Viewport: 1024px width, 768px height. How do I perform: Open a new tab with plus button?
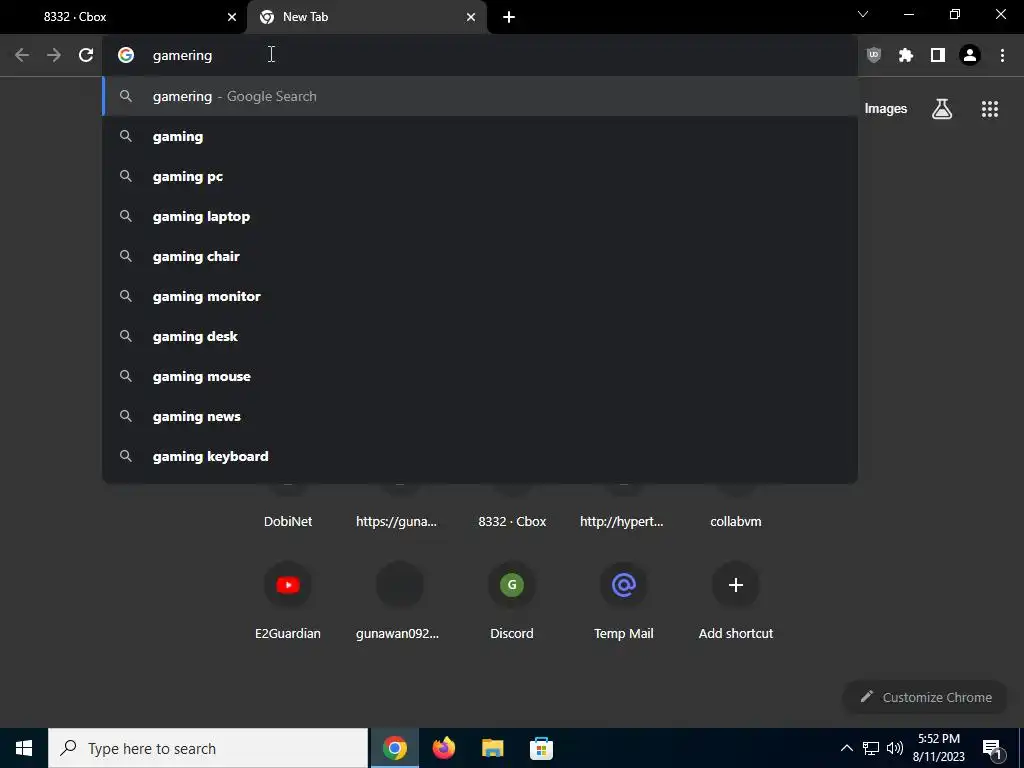509,17
